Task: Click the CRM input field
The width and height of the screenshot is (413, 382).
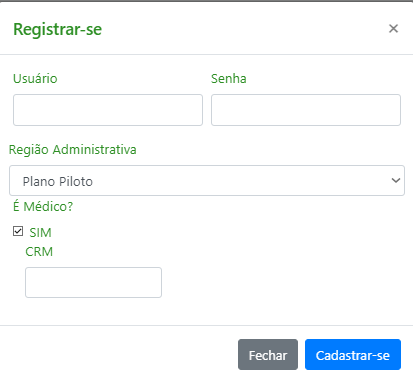Action: point(94,282)
